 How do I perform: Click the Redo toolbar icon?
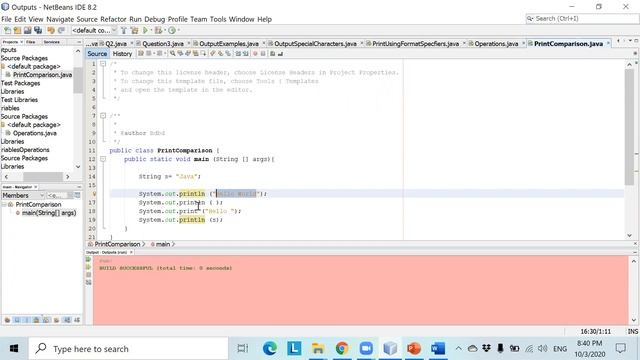click(61, 30)
